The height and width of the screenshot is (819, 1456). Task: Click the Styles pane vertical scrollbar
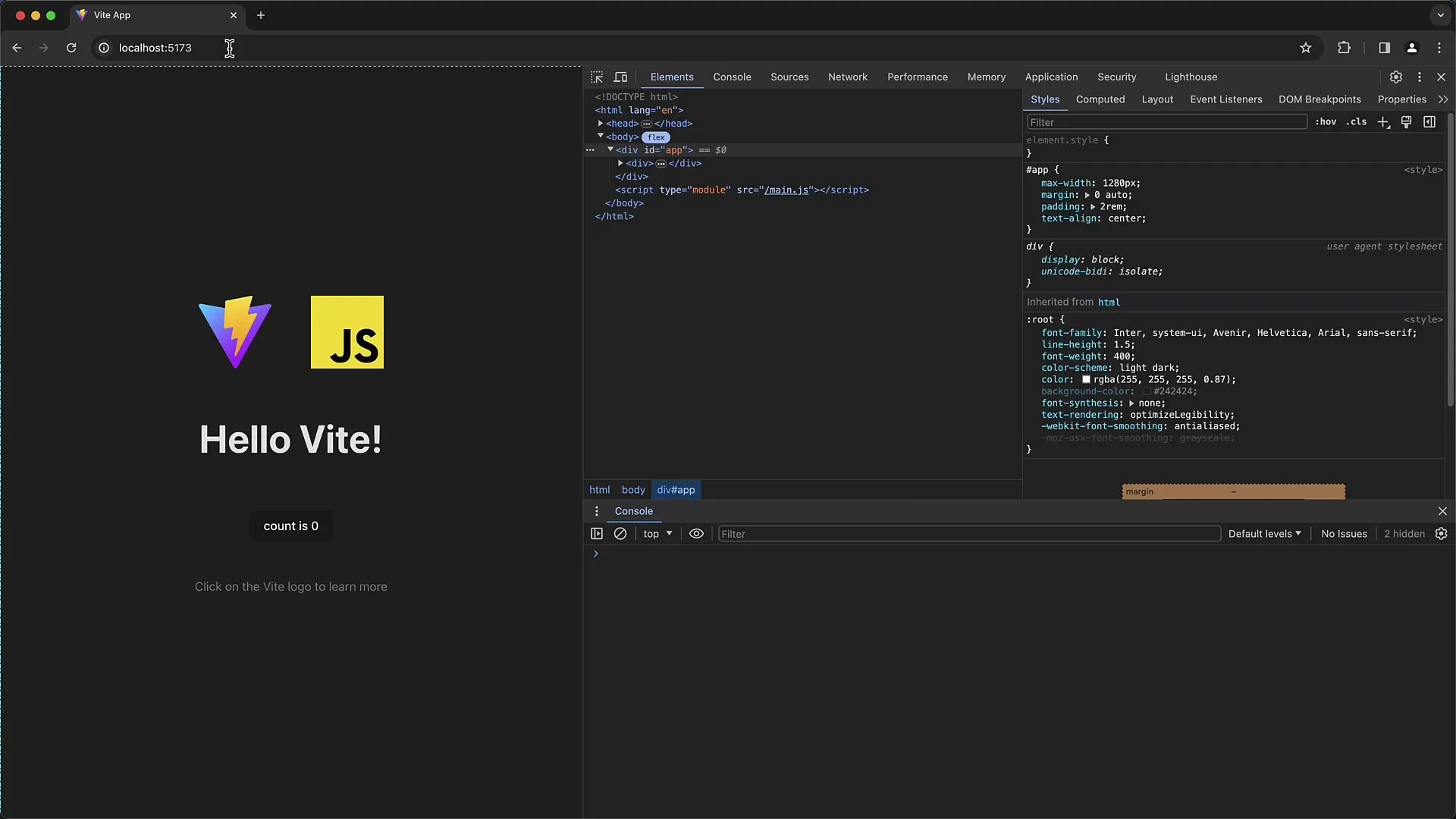(1450, 260)
